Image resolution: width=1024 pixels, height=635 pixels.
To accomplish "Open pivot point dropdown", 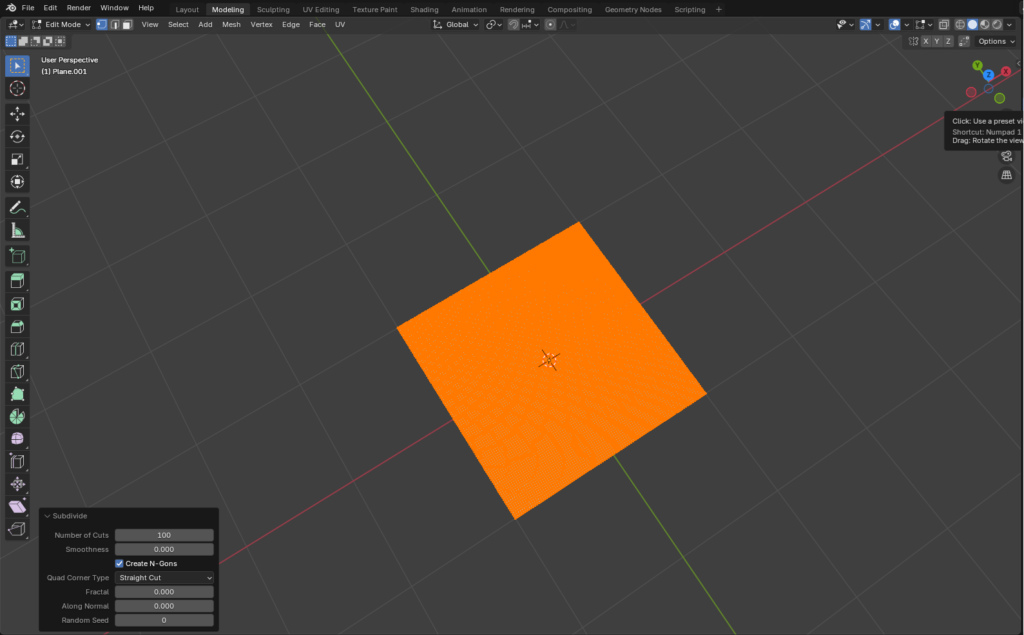I will [x=494, y=24].
